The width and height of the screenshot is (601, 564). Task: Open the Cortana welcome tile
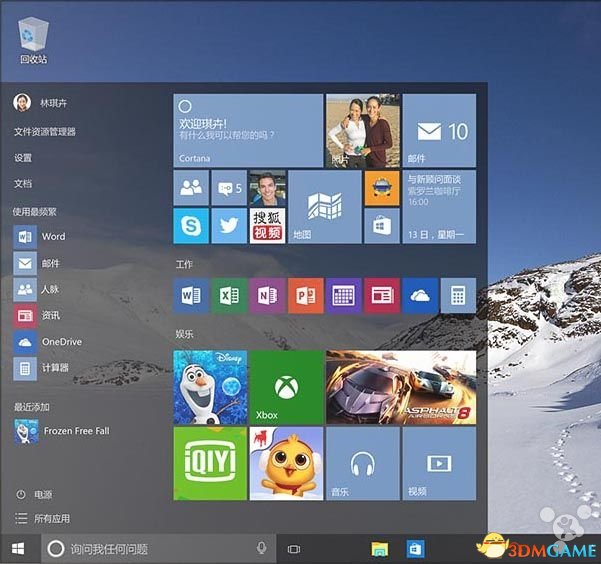click(248, 130)
